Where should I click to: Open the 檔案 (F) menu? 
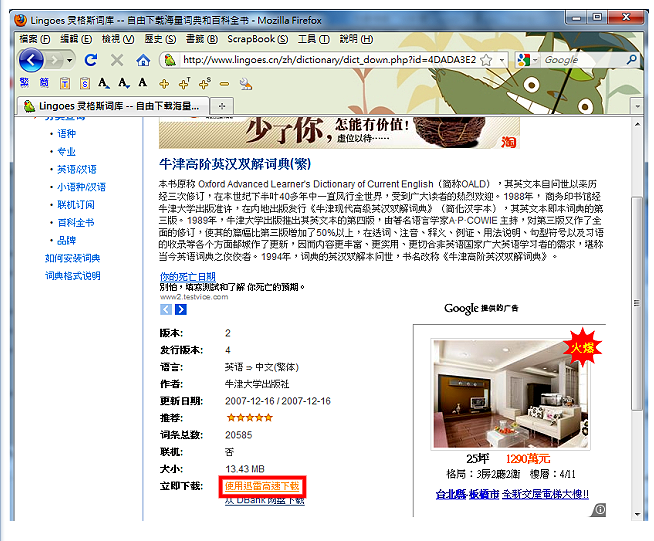(x=35, y=39)
